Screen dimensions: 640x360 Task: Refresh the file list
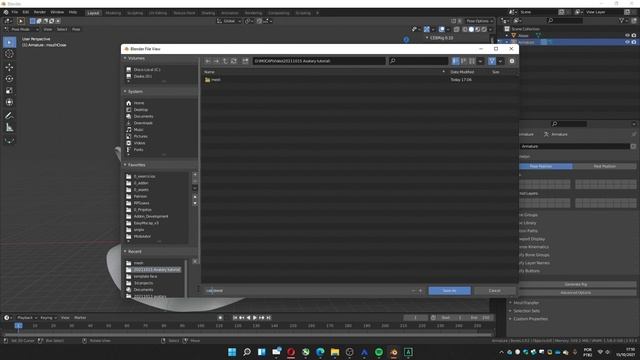pos(233,61)
